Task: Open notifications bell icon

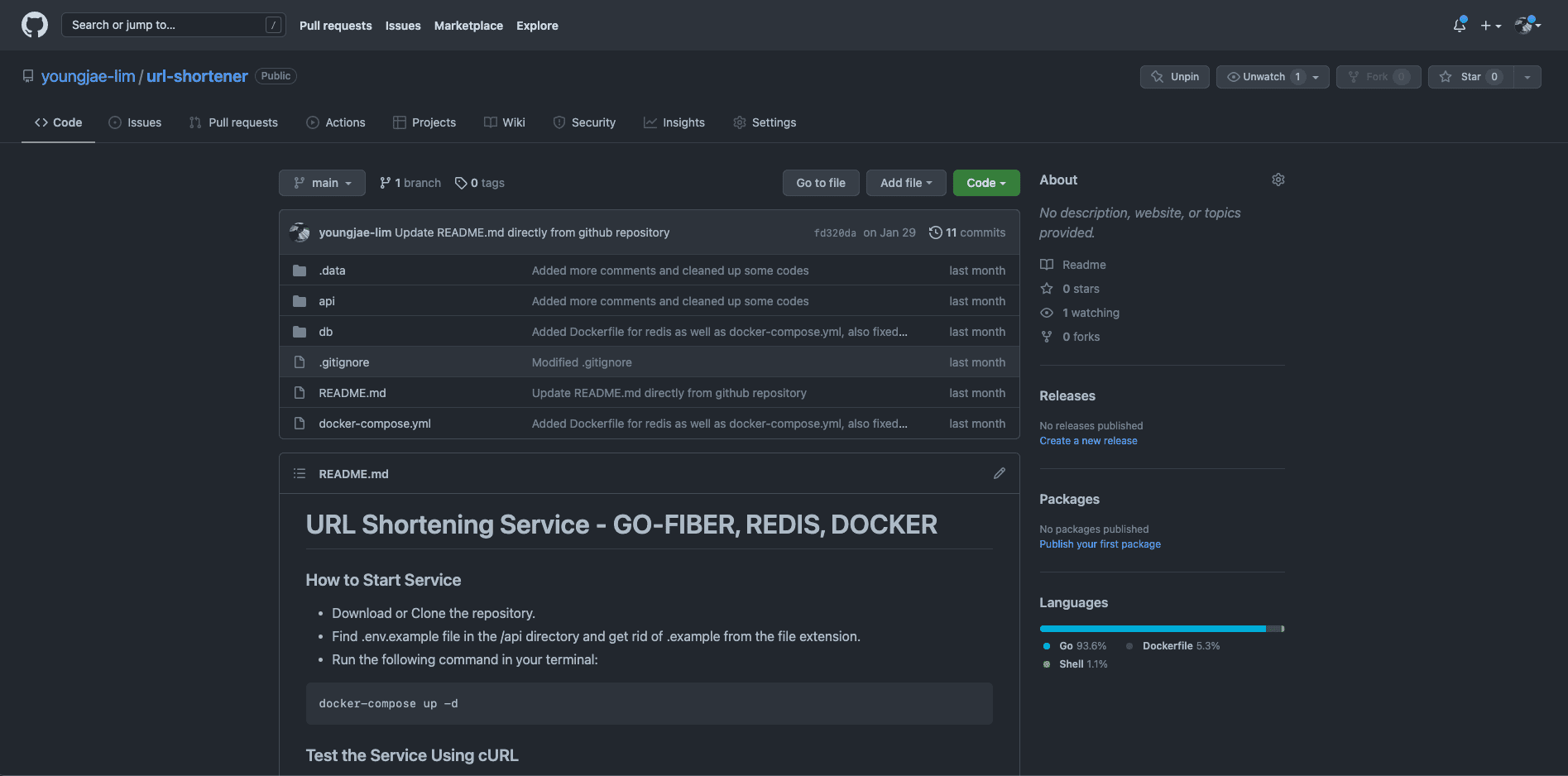Action: click(1460, 26)
